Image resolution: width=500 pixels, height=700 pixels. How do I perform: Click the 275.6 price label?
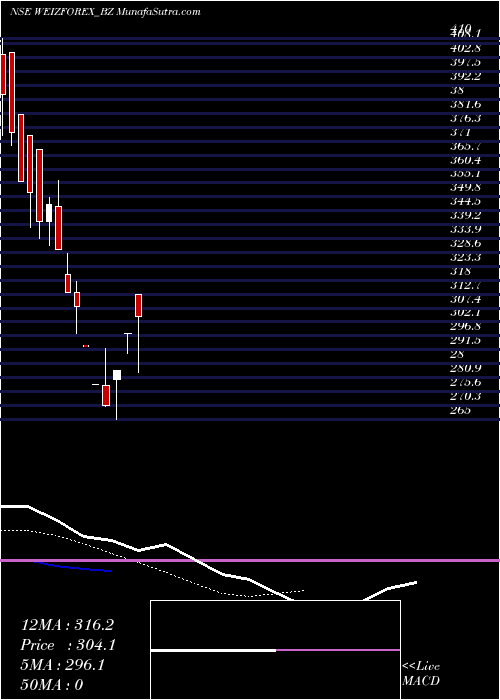[x=465, y=382]
